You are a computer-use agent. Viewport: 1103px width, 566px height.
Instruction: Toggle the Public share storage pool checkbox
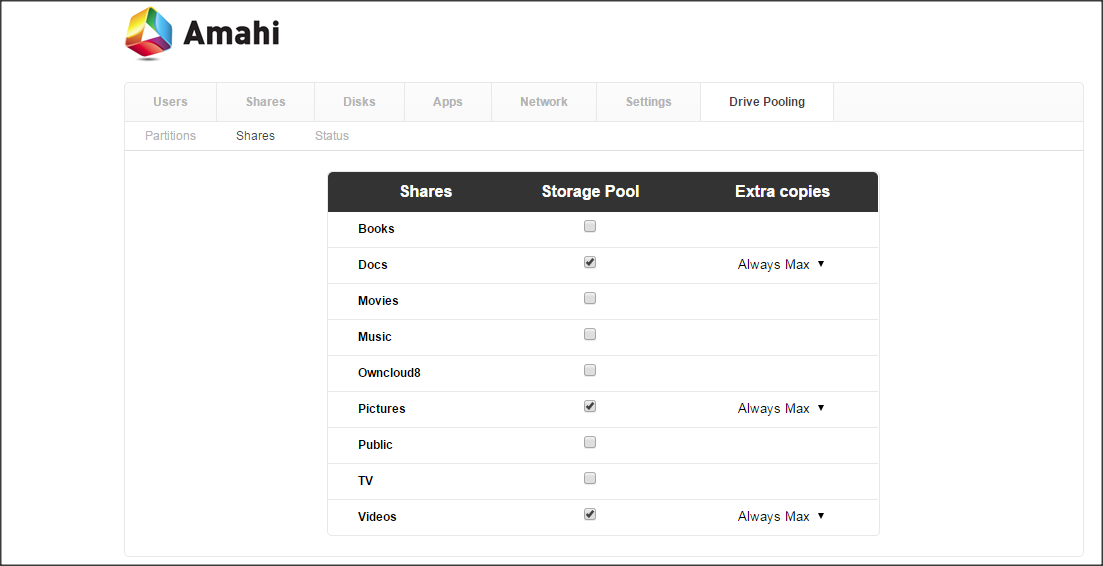[x=590, y=442]
